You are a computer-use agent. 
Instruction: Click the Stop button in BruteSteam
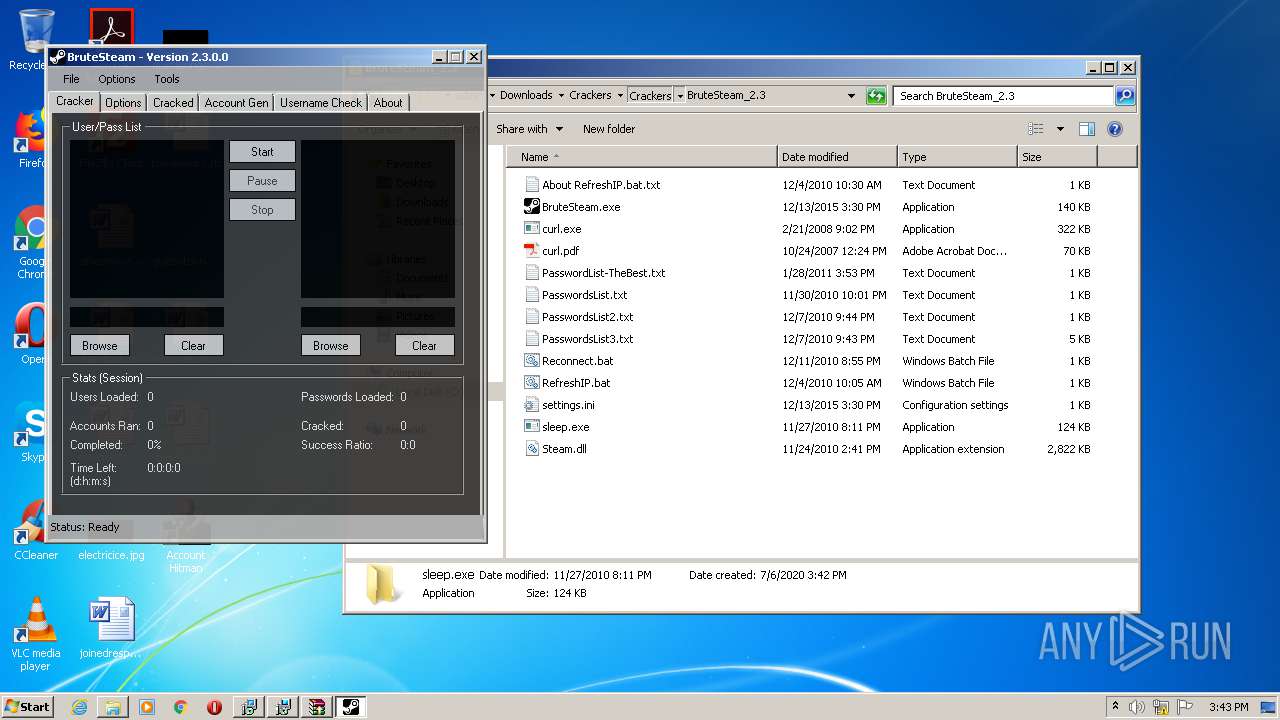pyautogui.click(x=262, y=210)
